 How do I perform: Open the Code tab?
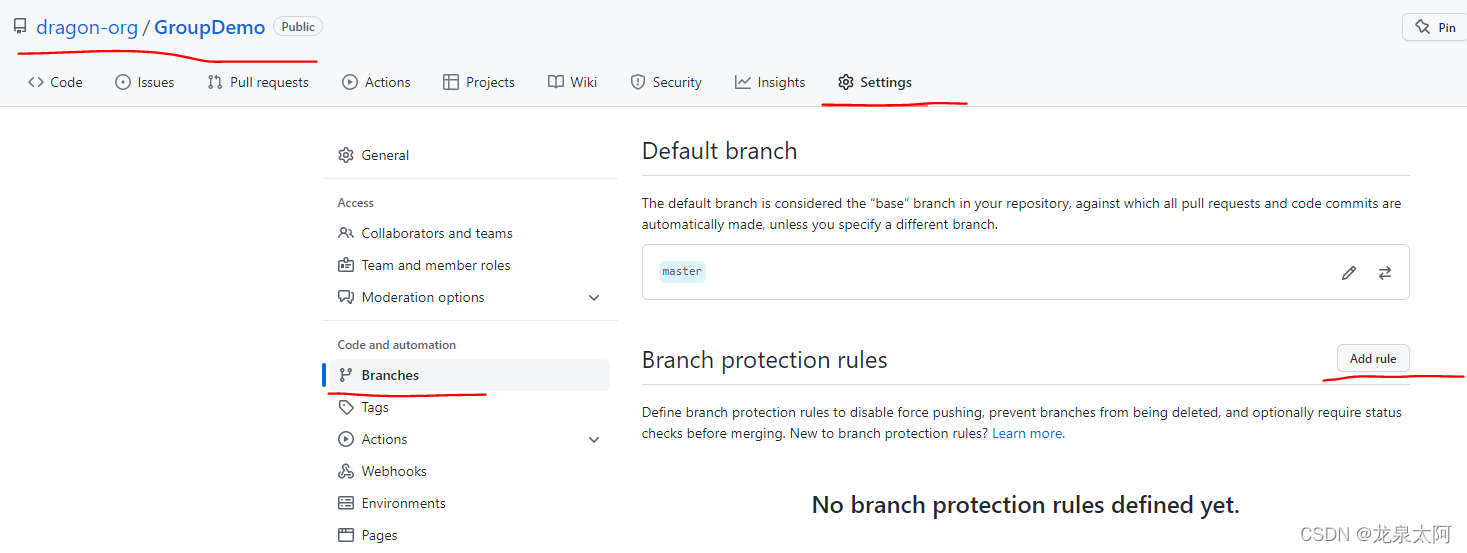click(x=56, y=82)
